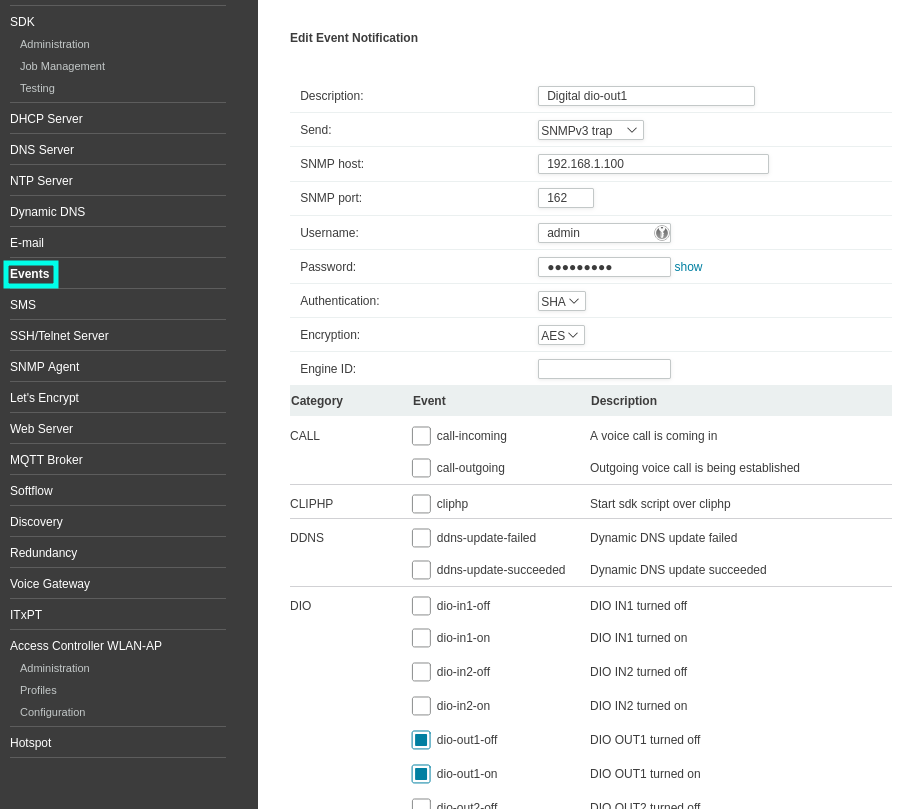The image size is (904, 809).
Task: Tick the cliphp event checkbox
Action: [421, 503]
